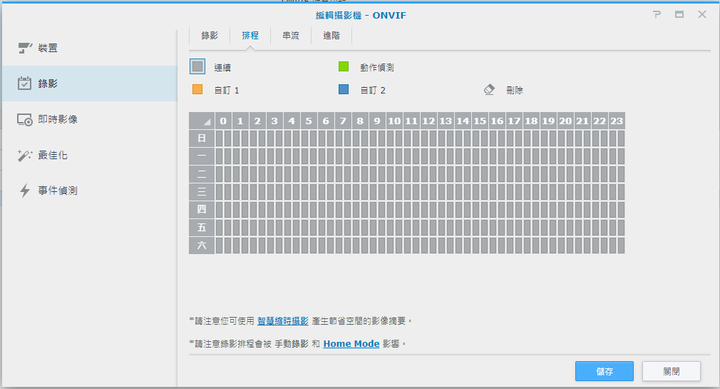The width and height of the screenshot is (720, 389).
Task: Click the 自訂 1 label text
Action: pos(227,90)
